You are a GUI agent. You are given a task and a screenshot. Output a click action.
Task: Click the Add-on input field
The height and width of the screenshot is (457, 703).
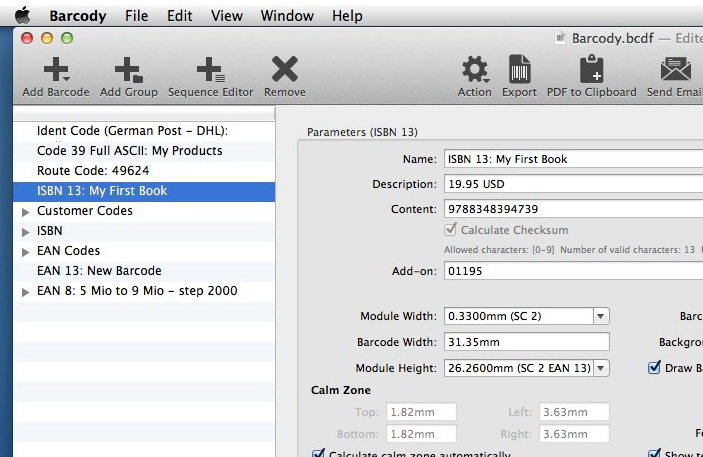point(572,271)
